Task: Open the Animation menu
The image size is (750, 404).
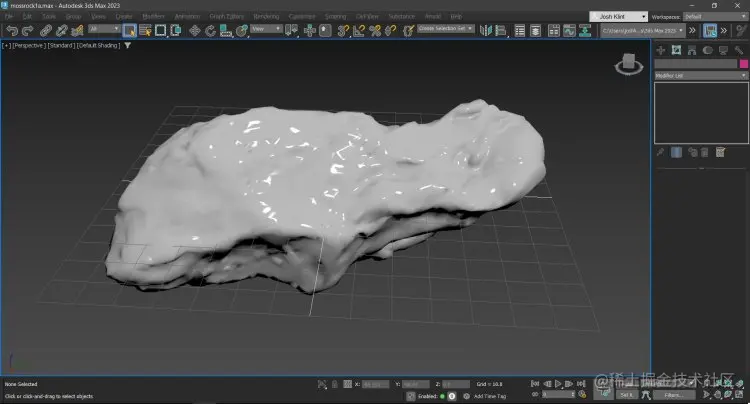Action: pyautogui.click(x=187, y=16)
